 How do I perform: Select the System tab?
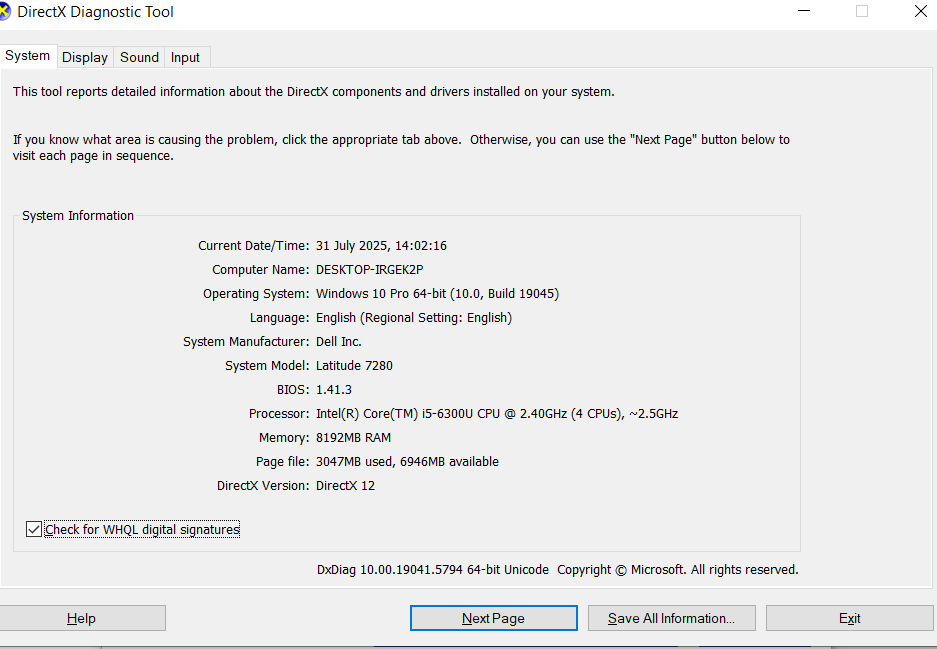[28, 56]
